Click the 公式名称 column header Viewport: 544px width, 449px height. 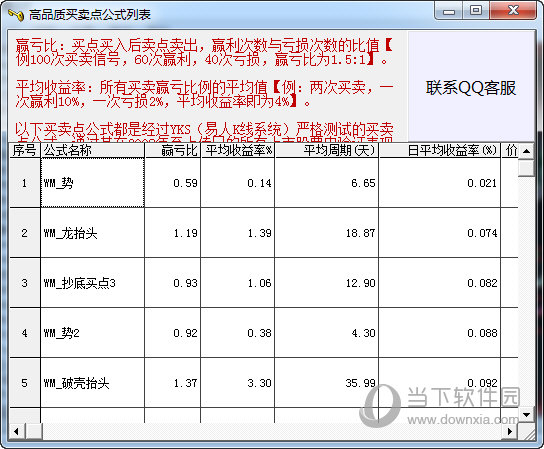(92, 150)
